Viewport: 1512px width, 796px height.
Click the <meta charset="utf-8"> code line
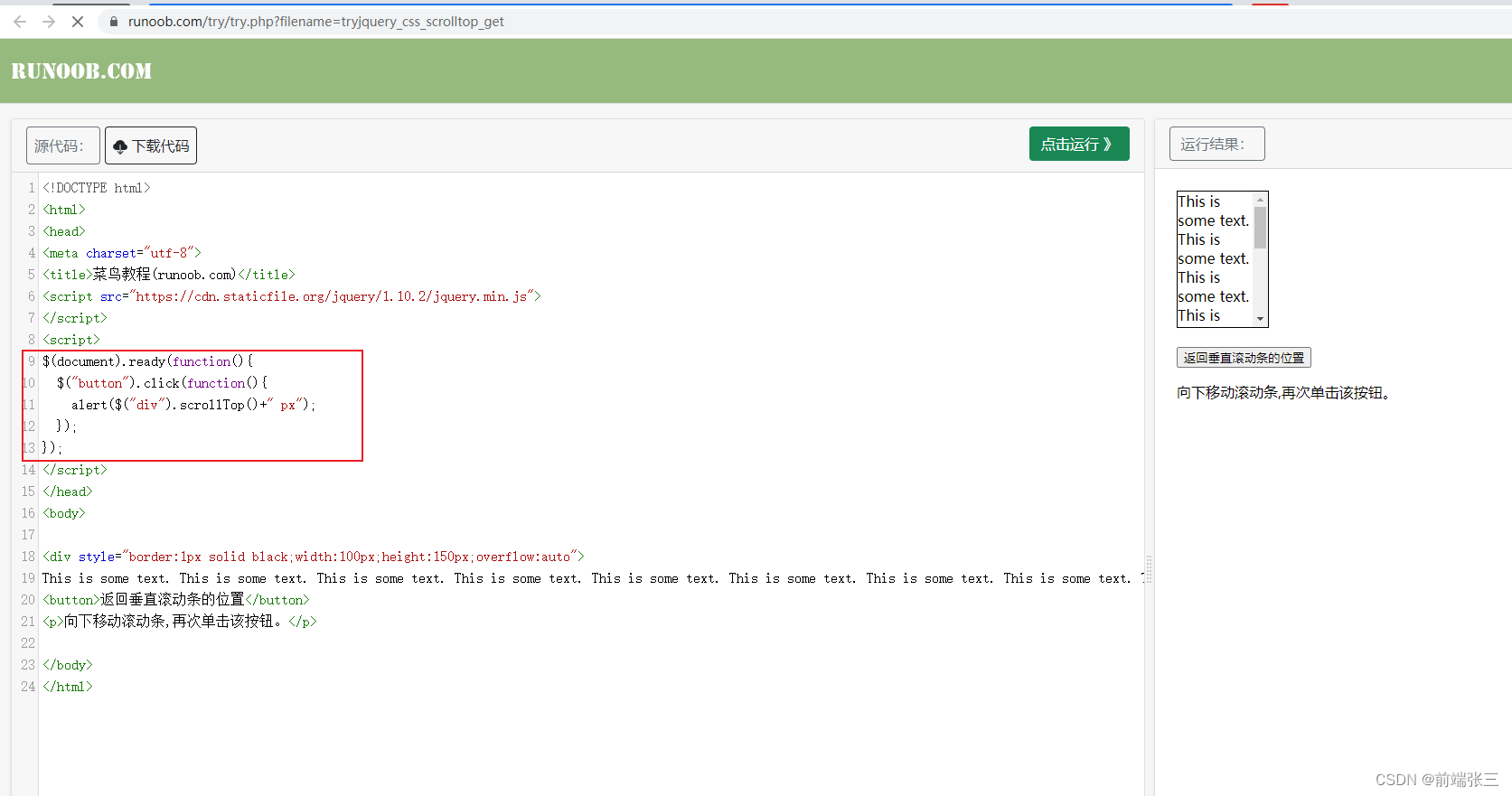[122, 253]
